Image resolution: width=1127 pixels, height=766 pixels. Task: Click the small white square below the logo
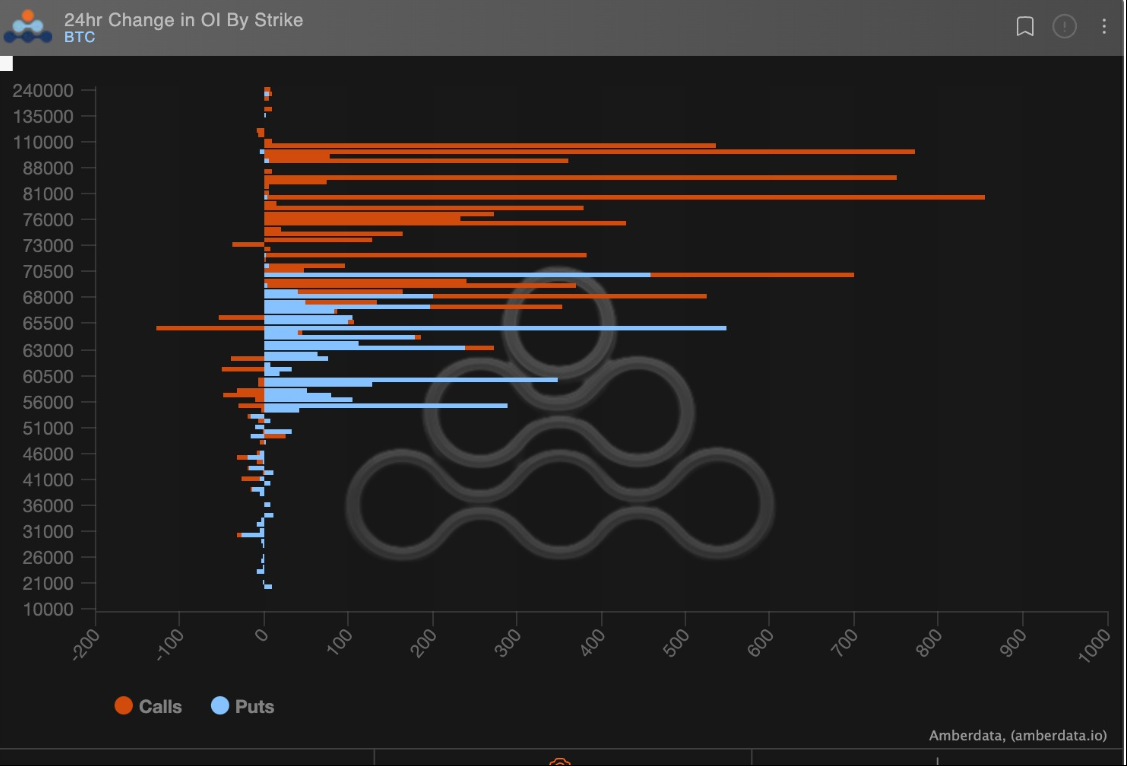[6, 64]
